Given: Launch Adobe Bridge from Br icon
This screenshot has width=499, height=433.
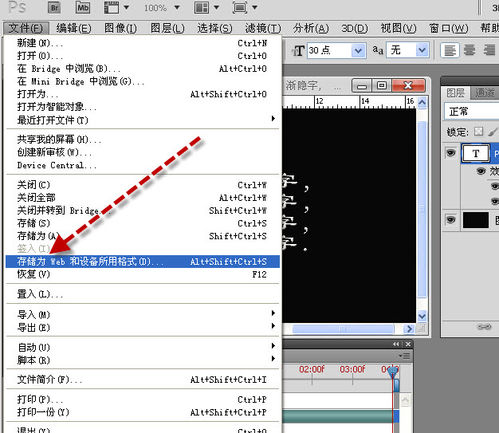Looking at the screenshot, I should pyautogui.click(x=54, y=7).
